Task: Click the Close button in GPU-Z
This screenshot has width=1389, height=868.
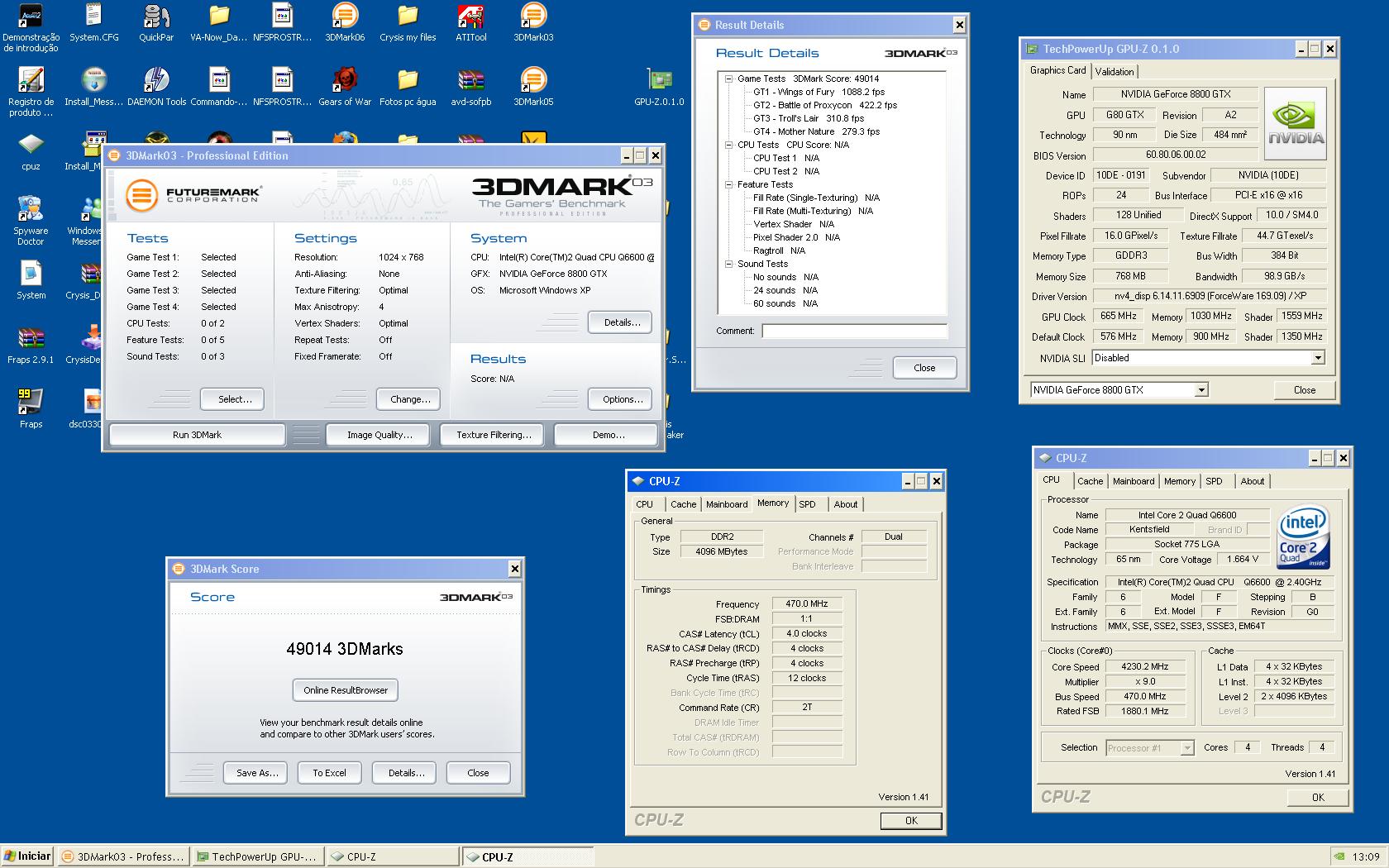Action: pos(1304,390)
